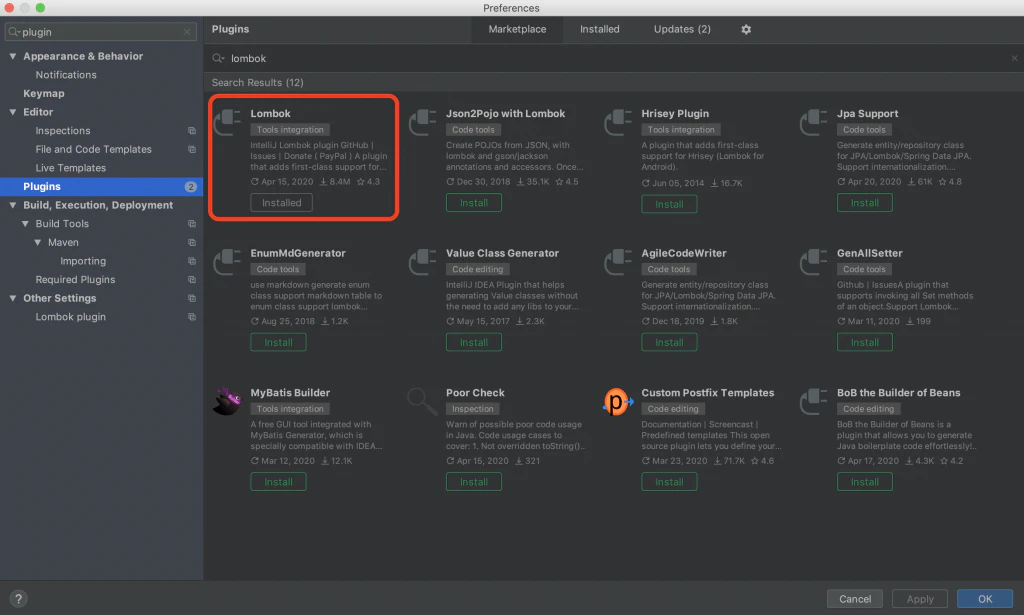The width and height of the screenshot is (1024, 615).
Task: Click the project-level icon beside Build Tools
Action: point(192,224)
